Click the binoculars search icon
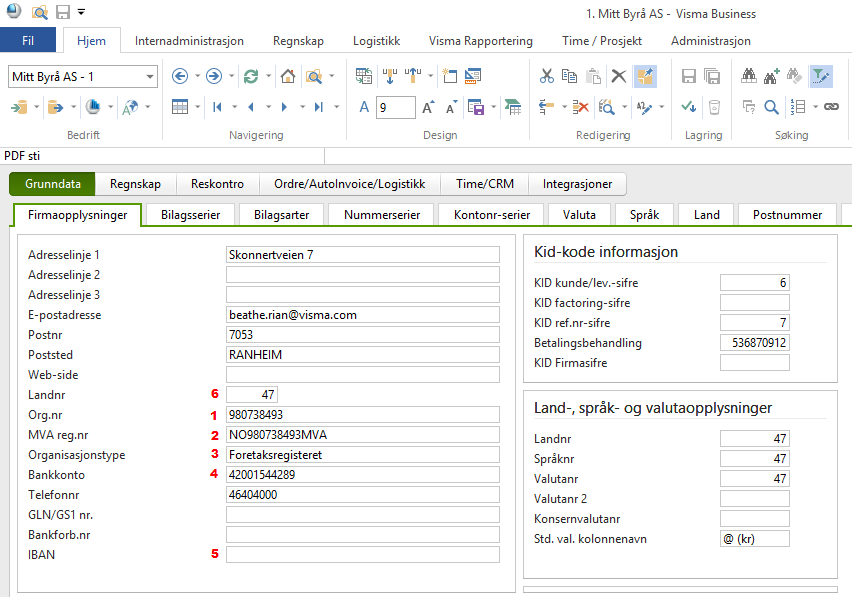The image size is (852, 597). pos(749,76)
